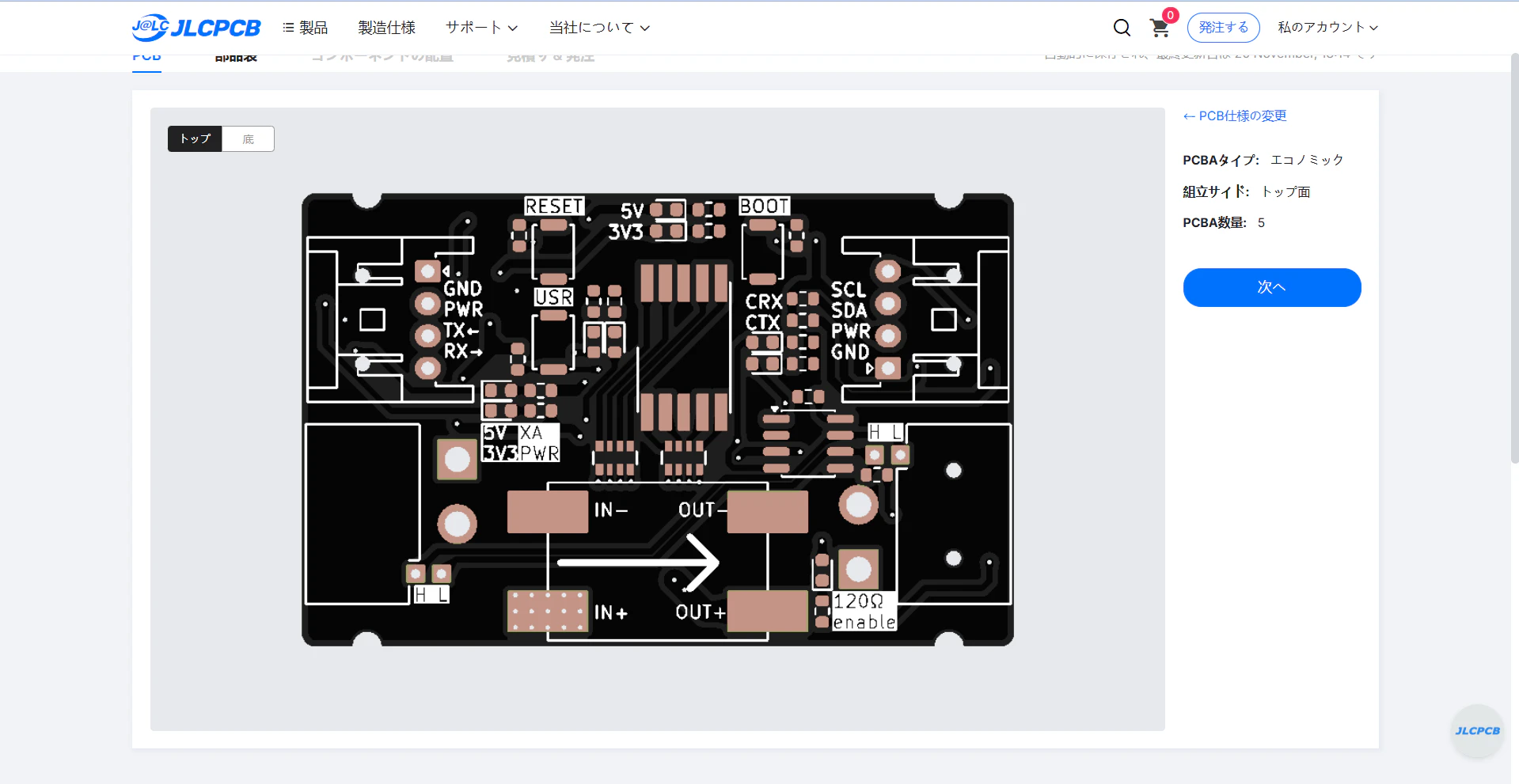Image resolution: width=1519 pixels, height=784 pixels.
Task: Select the エコノミック PCBA type value
Action: click(1307, 160)
